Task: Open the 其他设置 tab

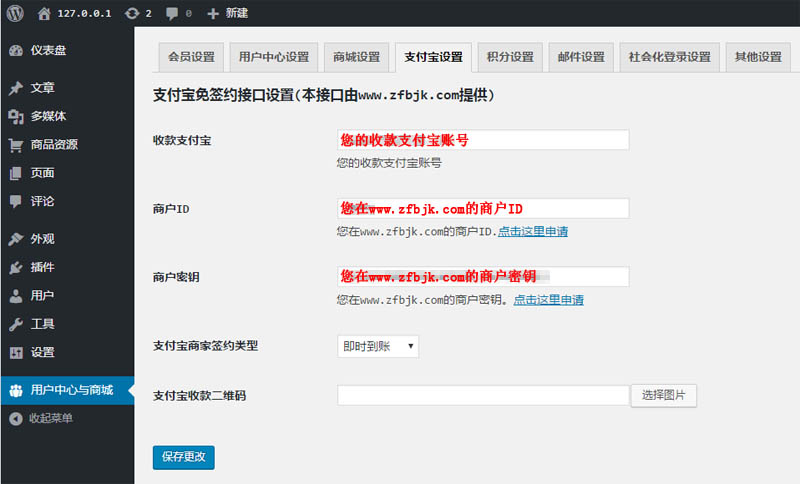Action: 758,57
